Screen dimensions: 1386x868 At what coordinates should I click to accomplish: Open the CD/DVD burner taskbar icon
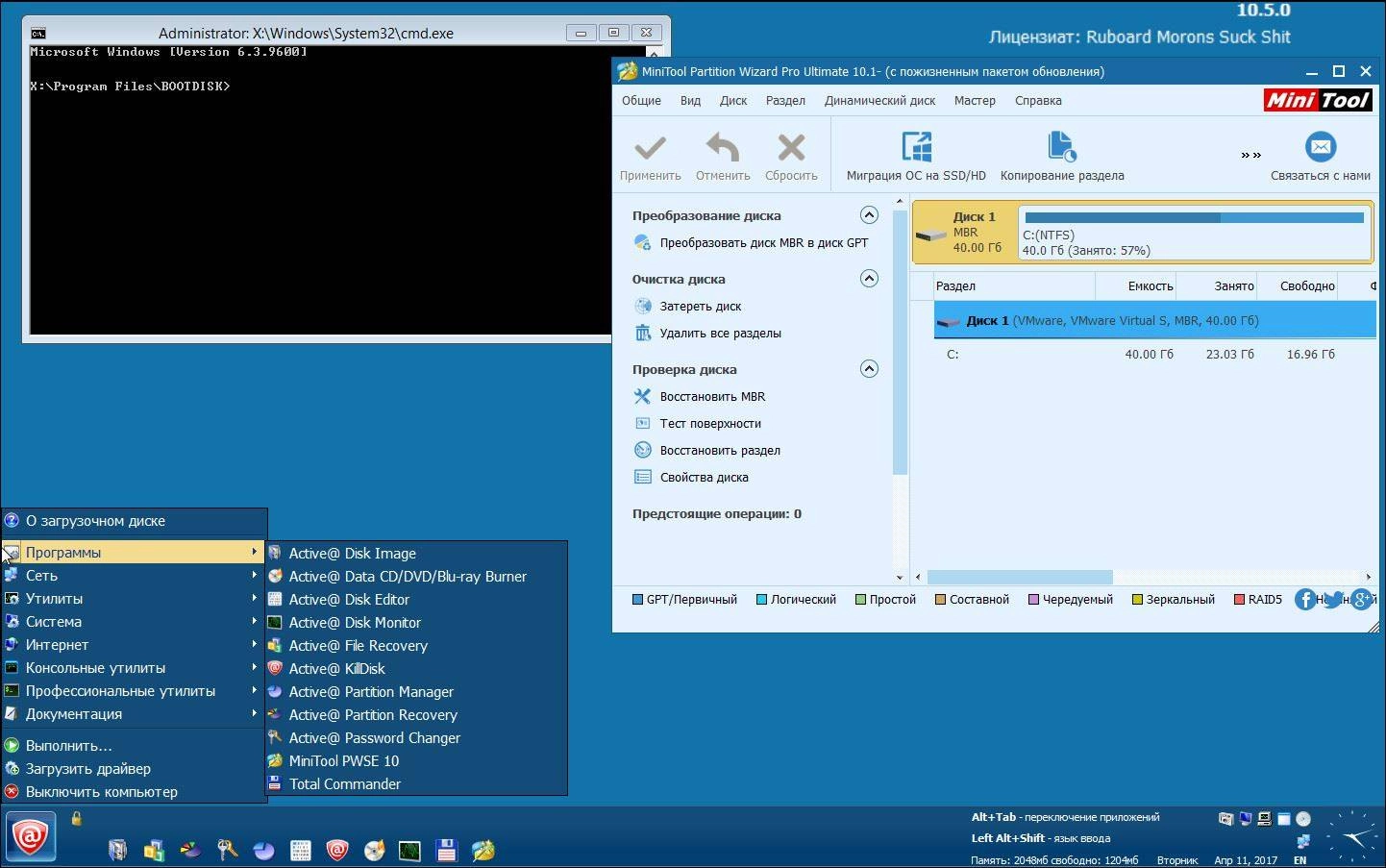tap(374, 850)
